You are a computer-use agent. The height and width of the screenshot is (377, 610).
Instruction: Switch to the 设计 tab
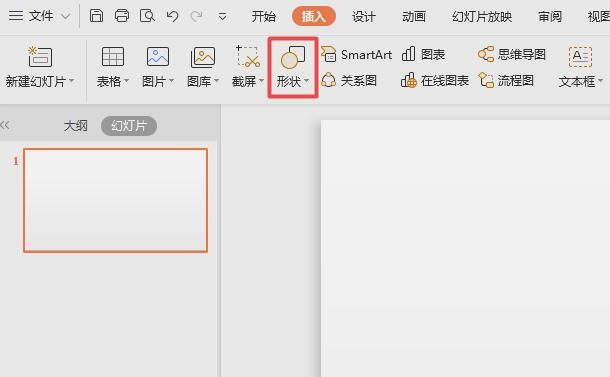click(364, 16)
